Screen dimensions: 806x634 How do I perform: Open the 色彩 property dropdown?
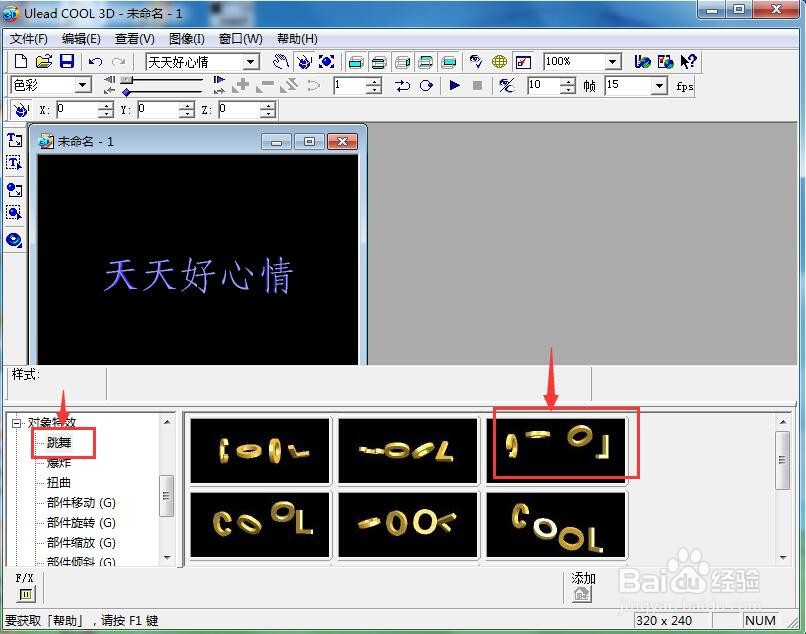click(x=83, y=85)
